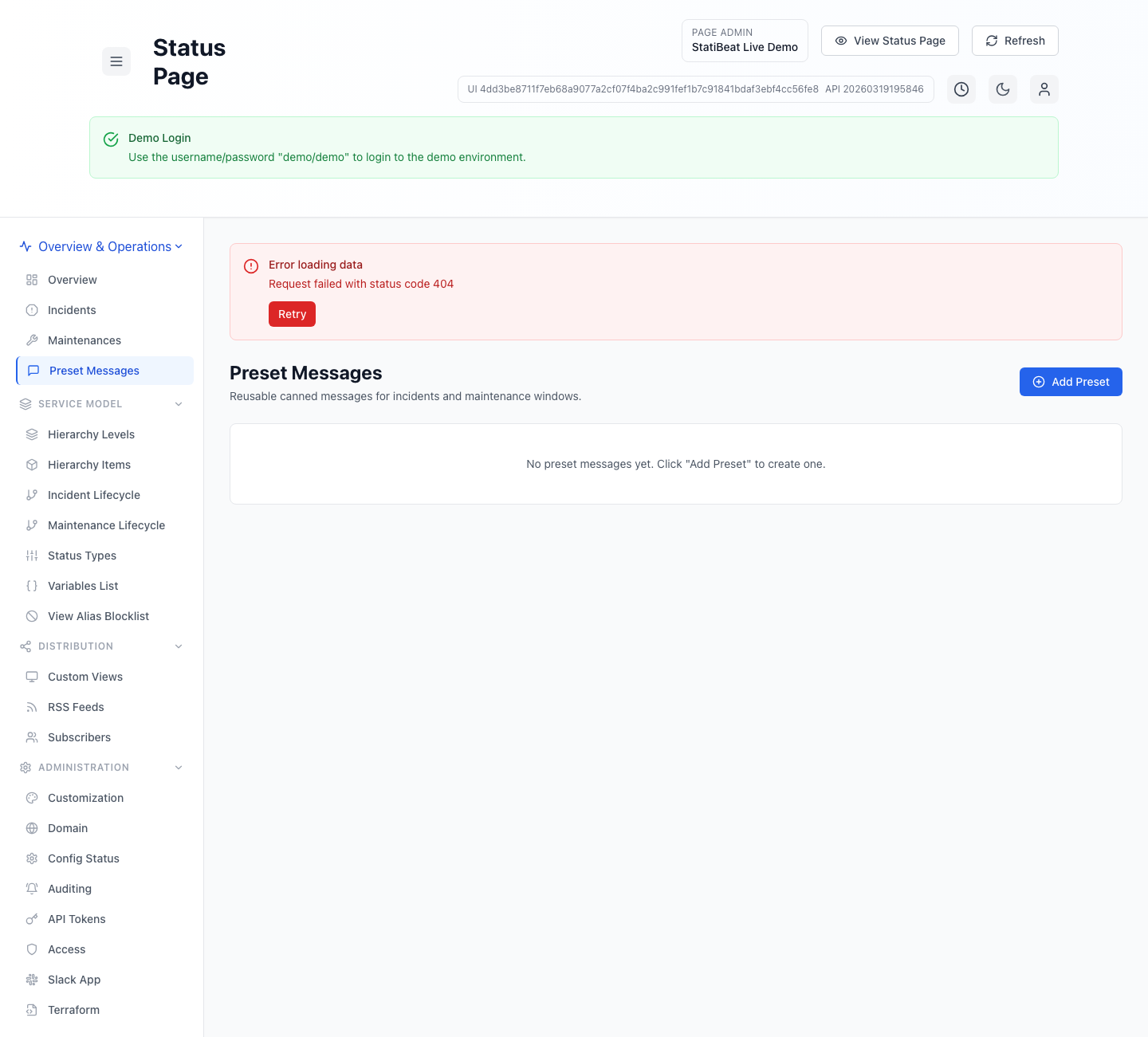Open Incidents in the sidebar
1148x1037 pixels.
[x=72, y=310]
